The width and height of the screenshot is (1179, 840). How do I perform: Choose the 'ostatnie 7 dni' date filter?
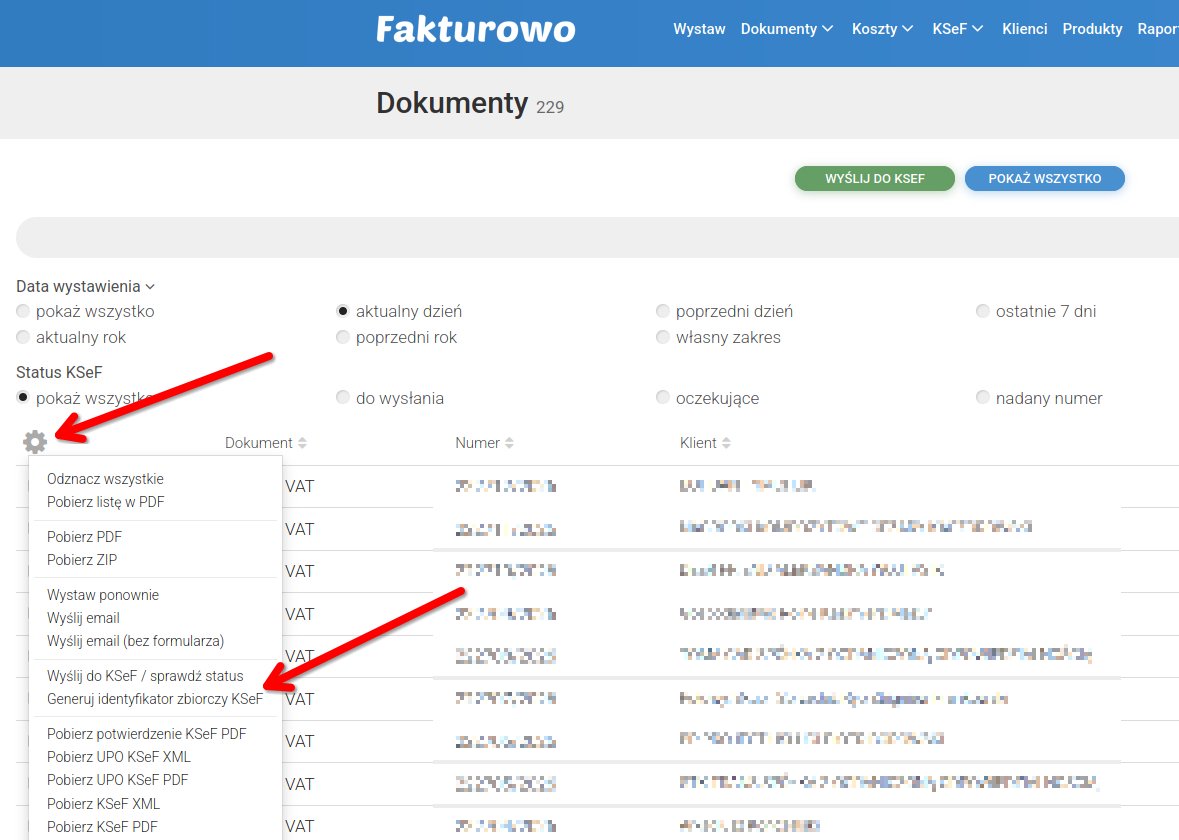coord(983,311)
